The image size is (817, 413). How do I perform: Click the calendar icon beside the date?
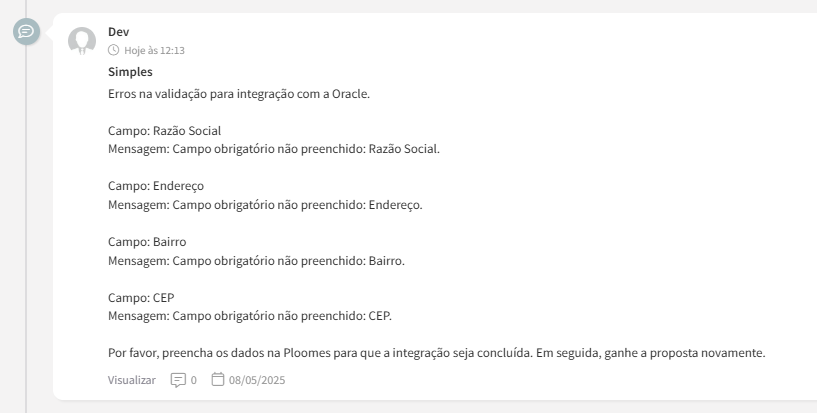[218, 380]
